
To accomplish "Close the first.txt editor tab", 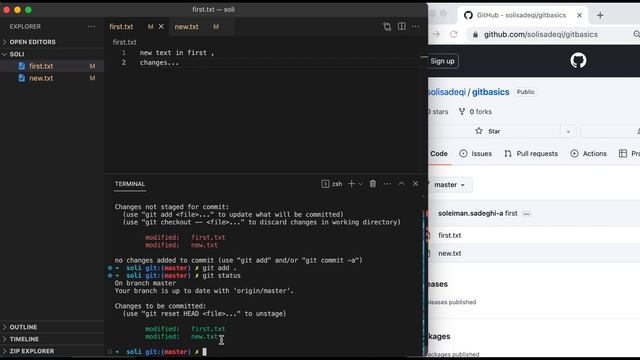I will tap(161, 27).
